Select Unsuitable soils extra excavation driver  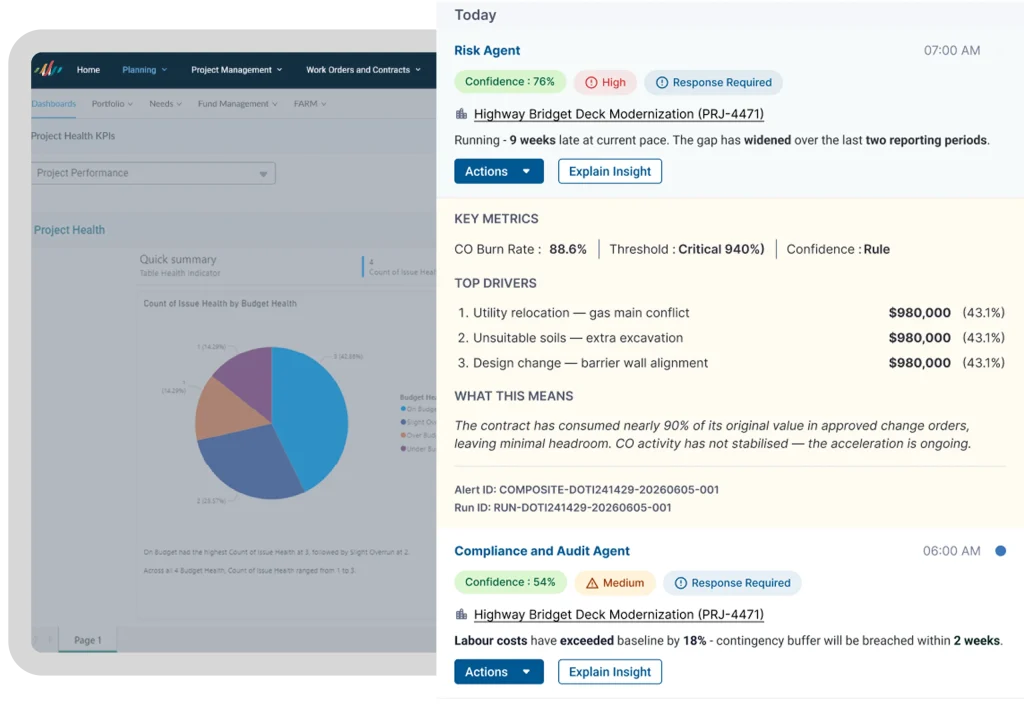[x=731, y=337]
